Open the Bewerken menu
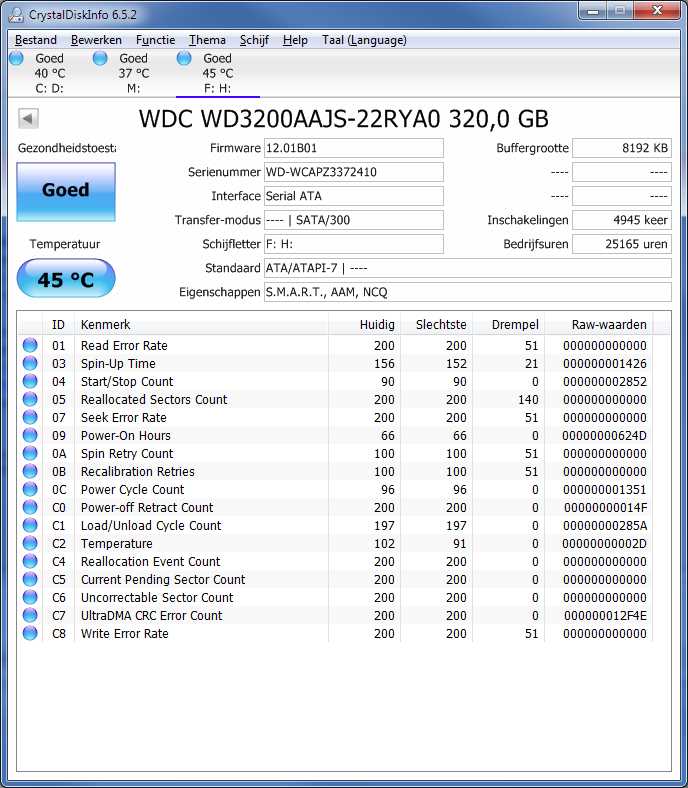Screen dimensions: 688x788 pos(96,40)
